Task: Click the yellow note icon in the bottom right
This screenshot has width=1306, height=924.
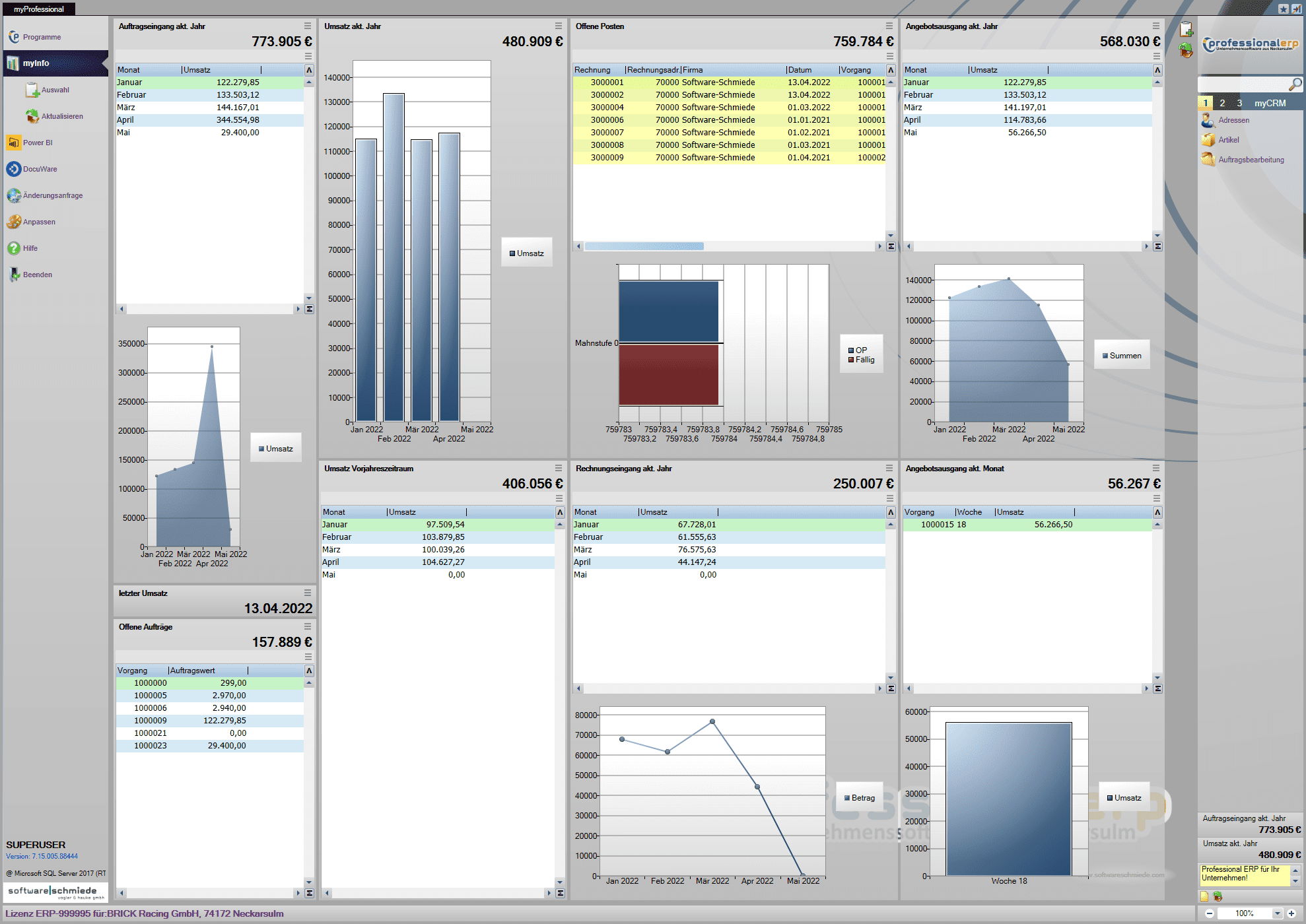Action: coord(1204,896)
